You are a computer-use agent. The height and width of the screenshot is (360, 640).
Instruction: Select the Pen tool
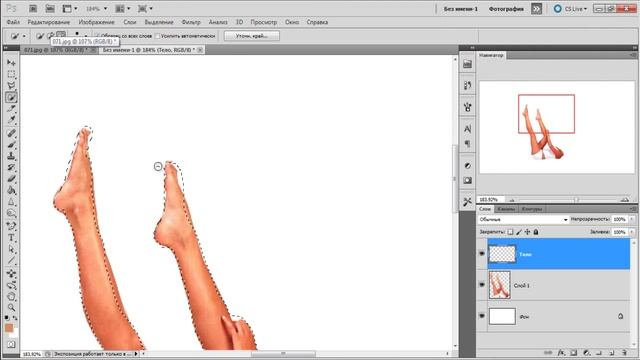11,226
